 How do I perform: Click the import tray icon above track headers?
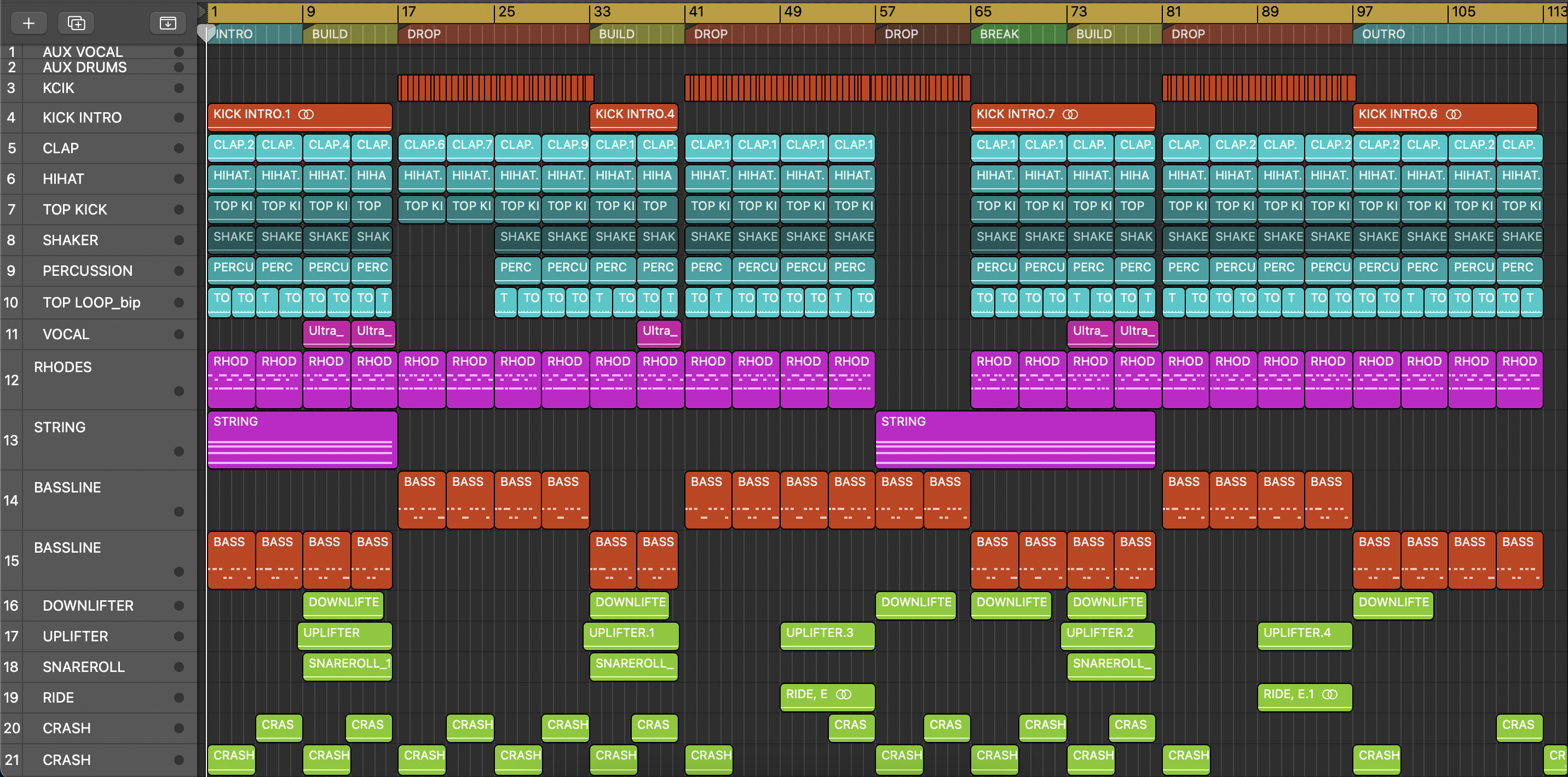click(x=168, y=23)
